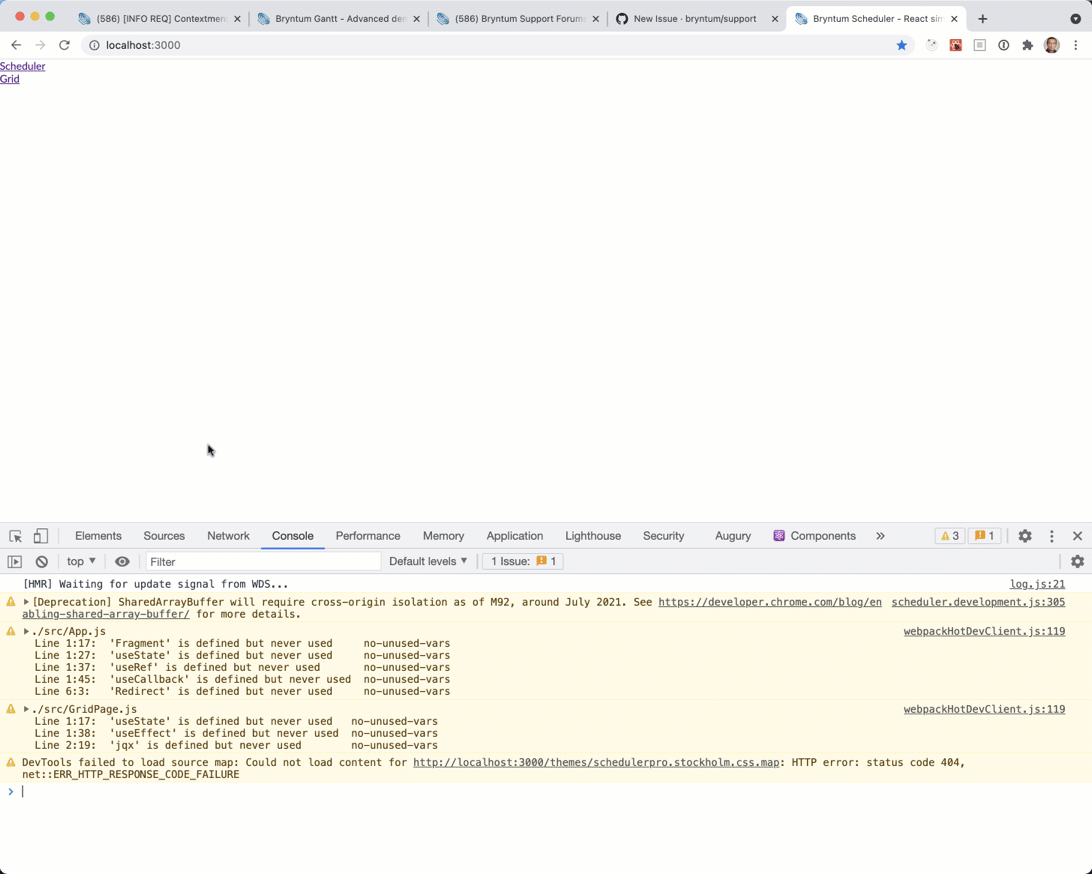Image resolution: width=1092 pixels, height=874 pixels.
Task: Open the Grid link
Action: click(10, 79)
